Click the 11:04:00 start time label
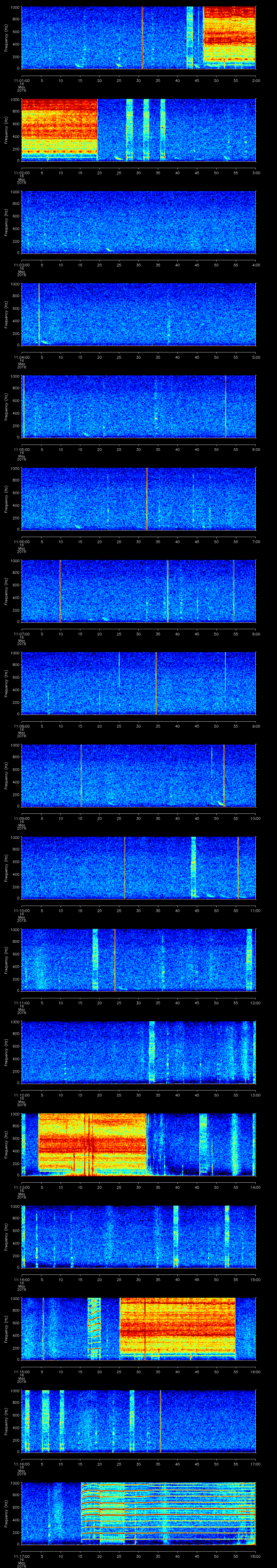 coord(22,357)
